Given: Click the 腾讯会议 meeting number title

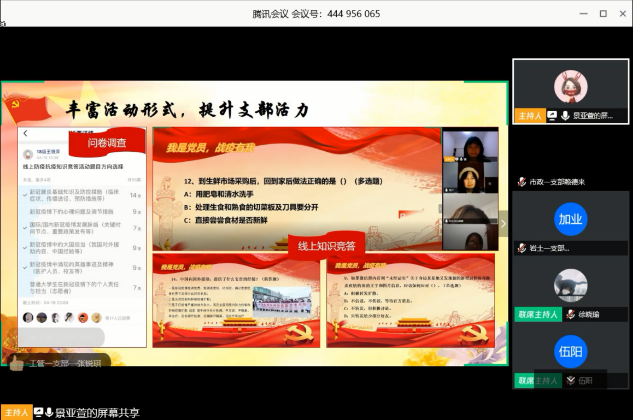Looking at the screenshot, I should pyautogui.click(x=316, y=13).
